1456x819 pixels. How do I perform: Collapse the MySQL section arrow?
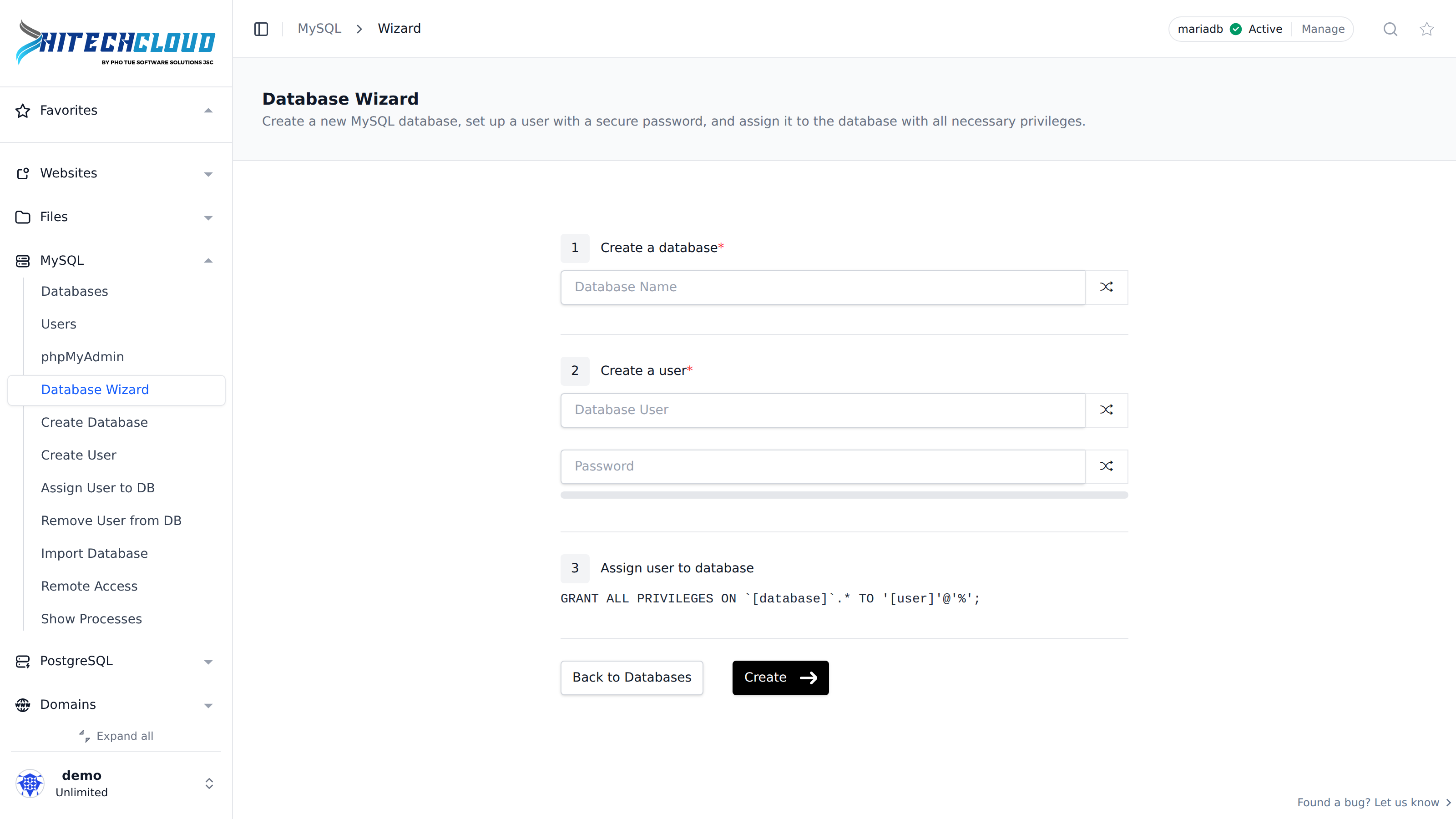pyautogui.click(x=208, y=261)
